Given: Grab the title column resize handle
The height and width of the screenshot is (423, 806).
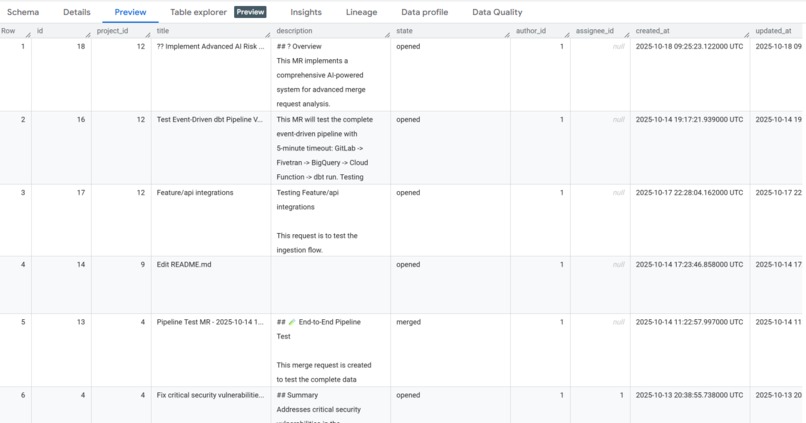Looking at the screenshot, I should (268, 35).
